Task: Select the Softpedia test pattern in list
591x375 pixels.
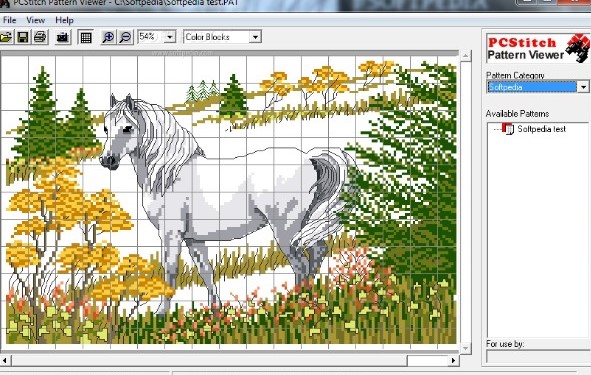Action: pos(541,129)
